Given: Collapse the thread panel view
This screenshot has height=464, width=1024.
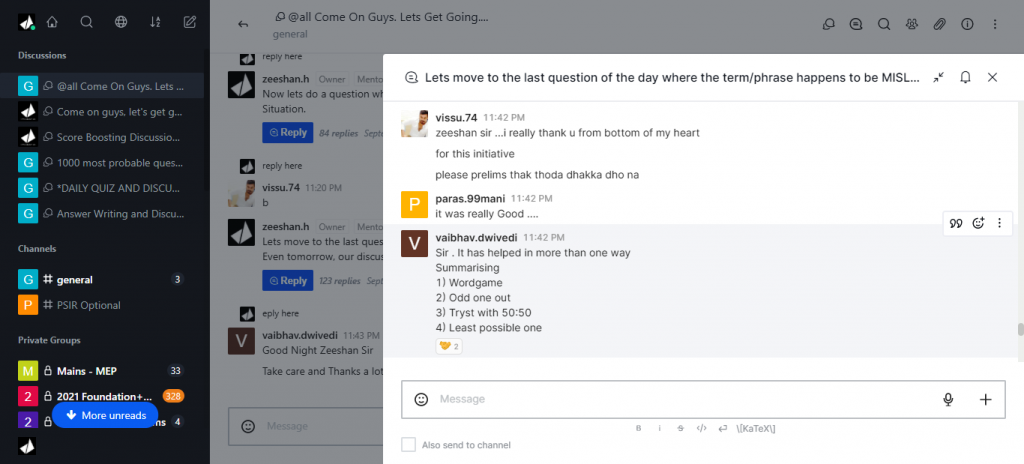Looking at the screenshot, I should 938,77.
